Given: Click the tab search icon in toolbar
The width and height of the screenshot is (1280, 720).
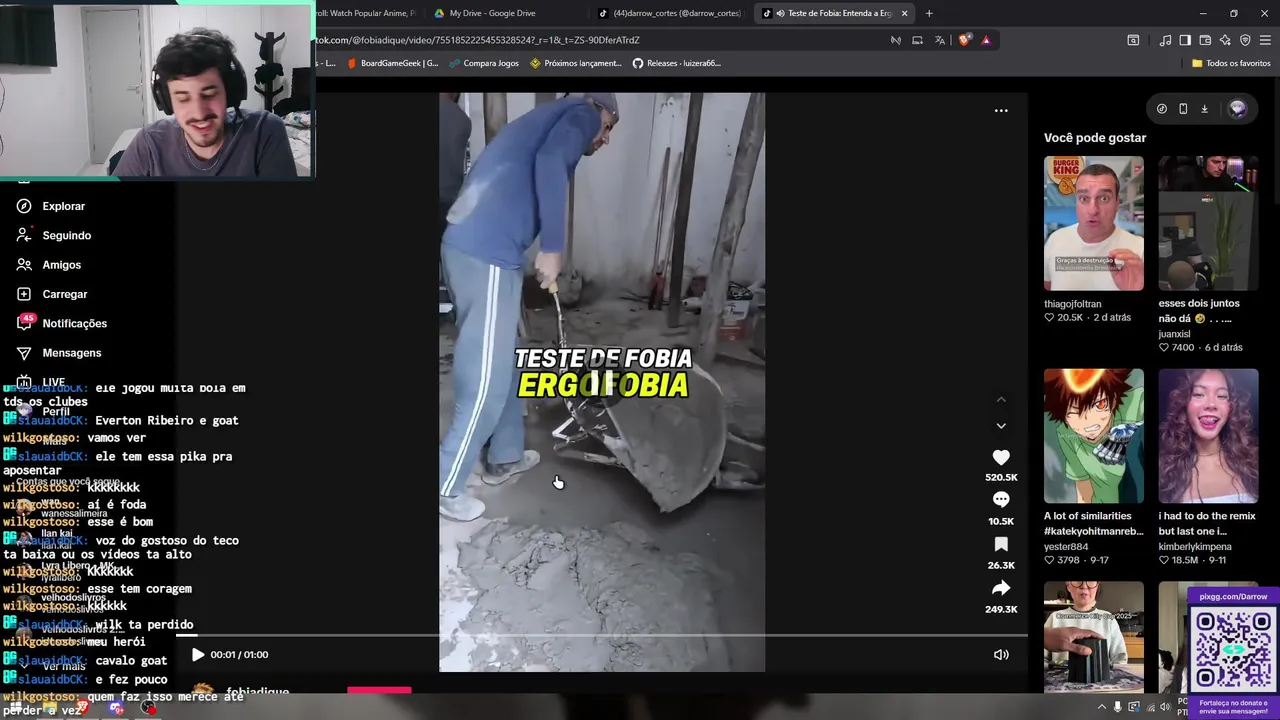Looking at the screenshot, I should tap(1133, 40).
